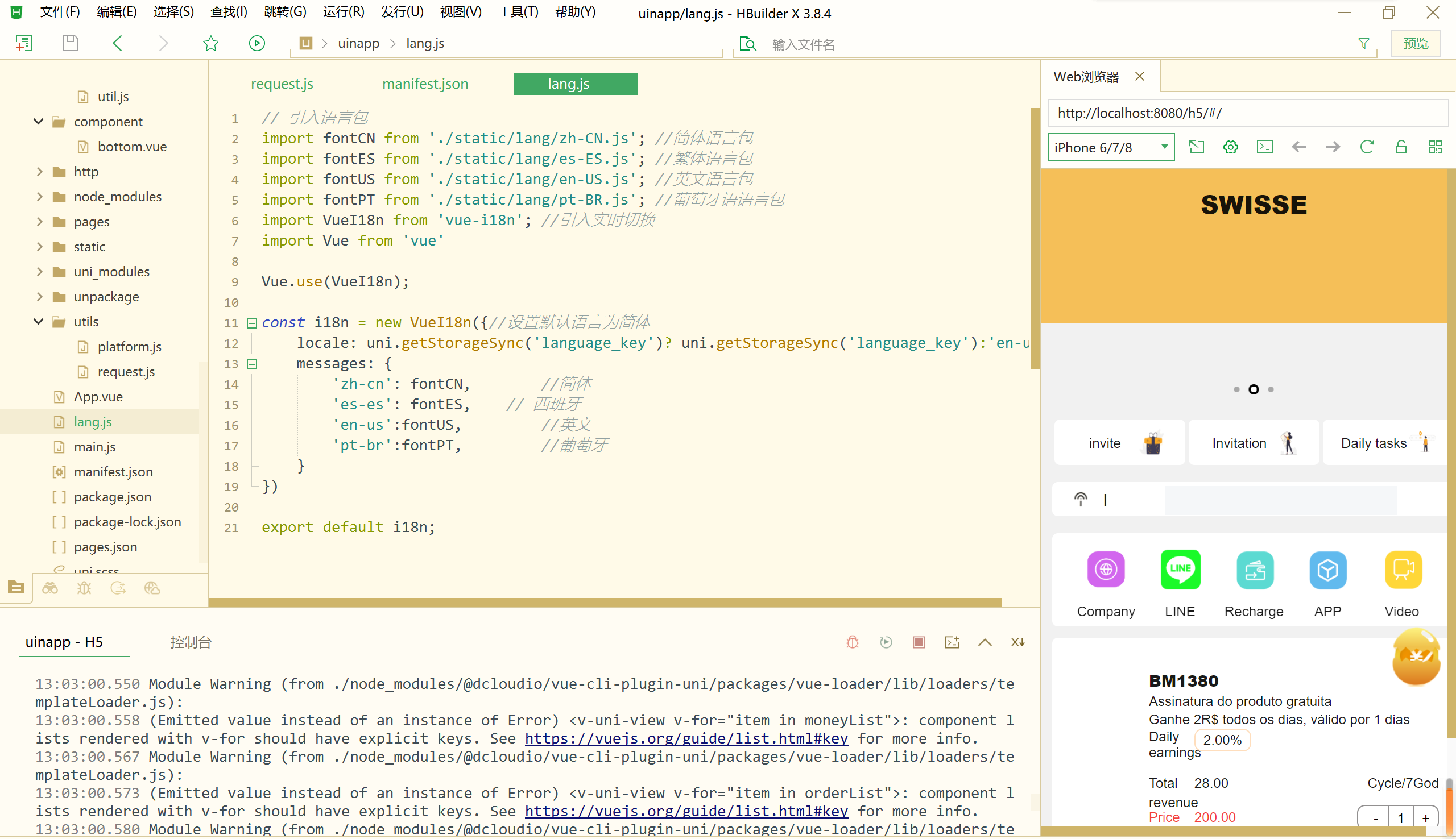1456x839 pixels.
Task: Toggle code fold at line 13
Action: pyautogui.click(x=252, y=364)
